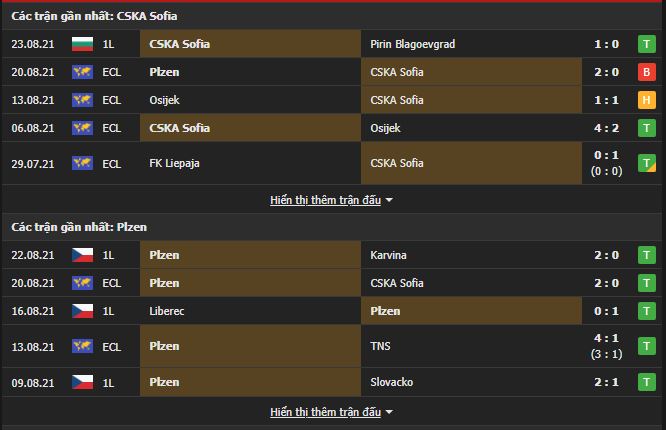The width and height of the screenshot is (666, 430).
Task: Click orange H result badge for Osijek draw
Action: coord(647,100)
